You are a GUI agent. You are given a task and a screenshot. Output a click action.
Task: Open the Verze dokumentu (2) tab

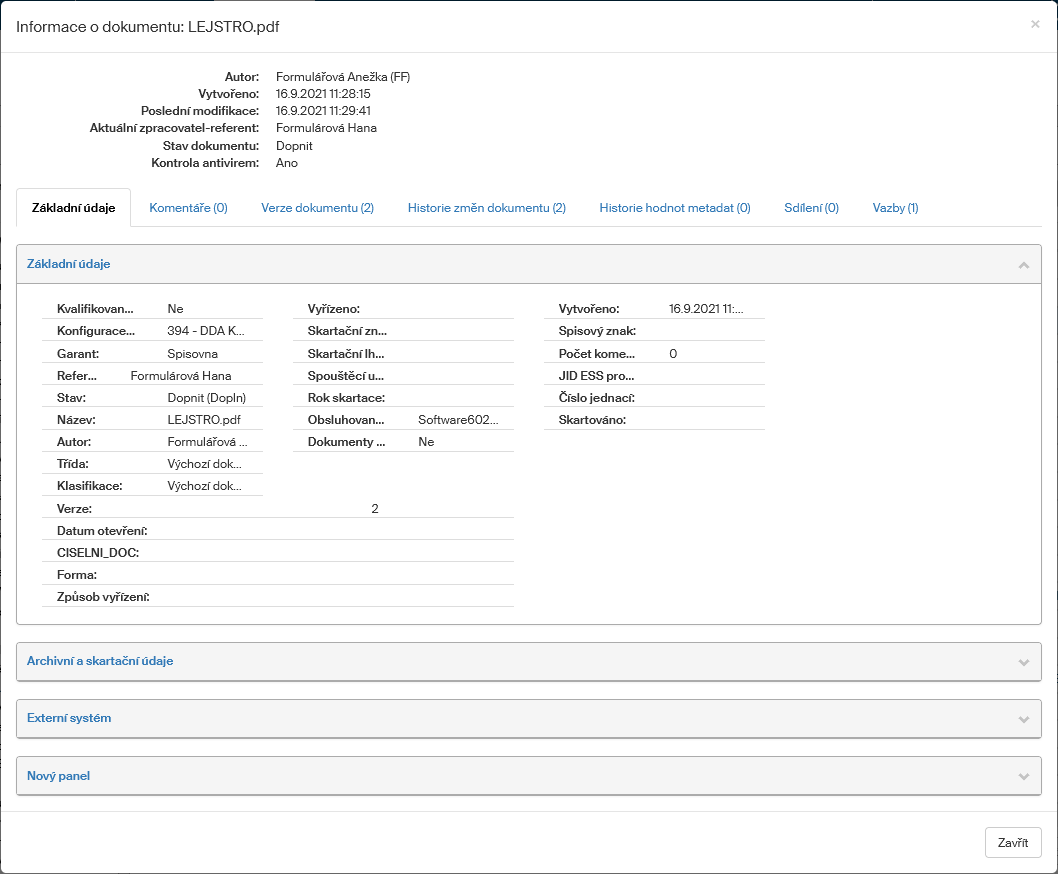click(317, 208)
